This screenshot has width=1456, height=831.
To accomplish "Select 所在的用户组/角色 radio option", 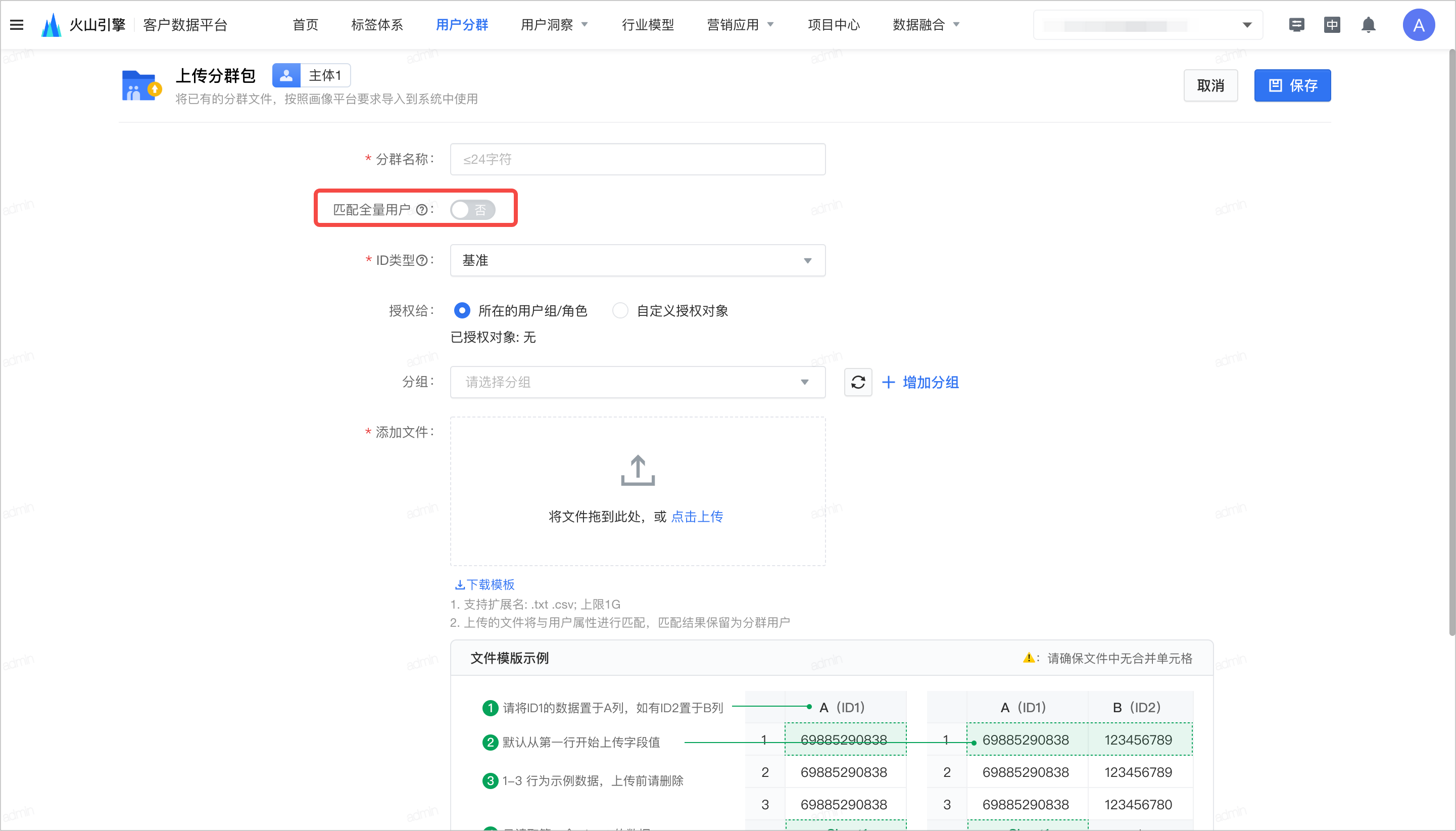I will 462,310.
